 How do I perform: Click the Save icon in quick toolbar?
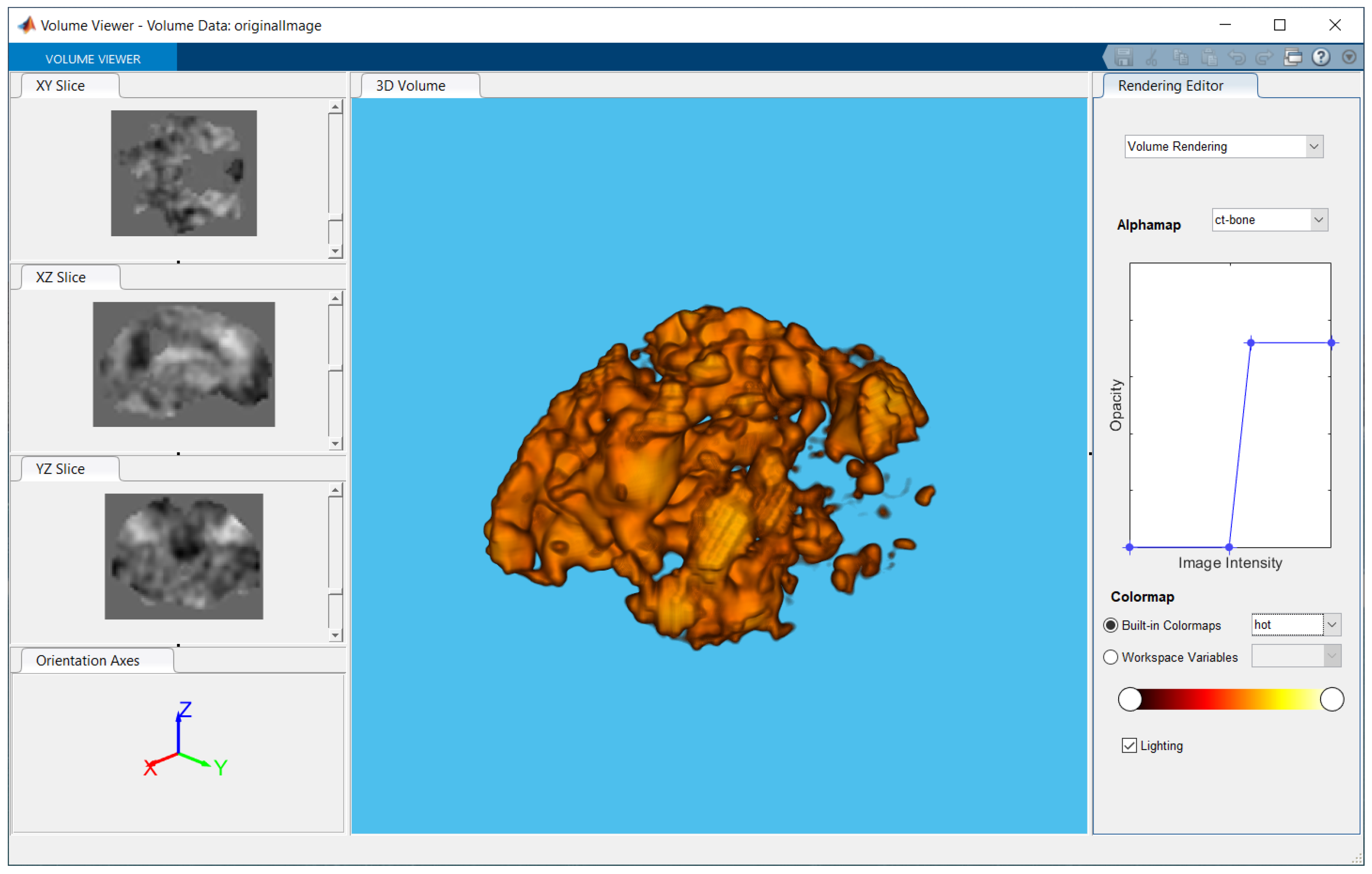pos(1124,57)
